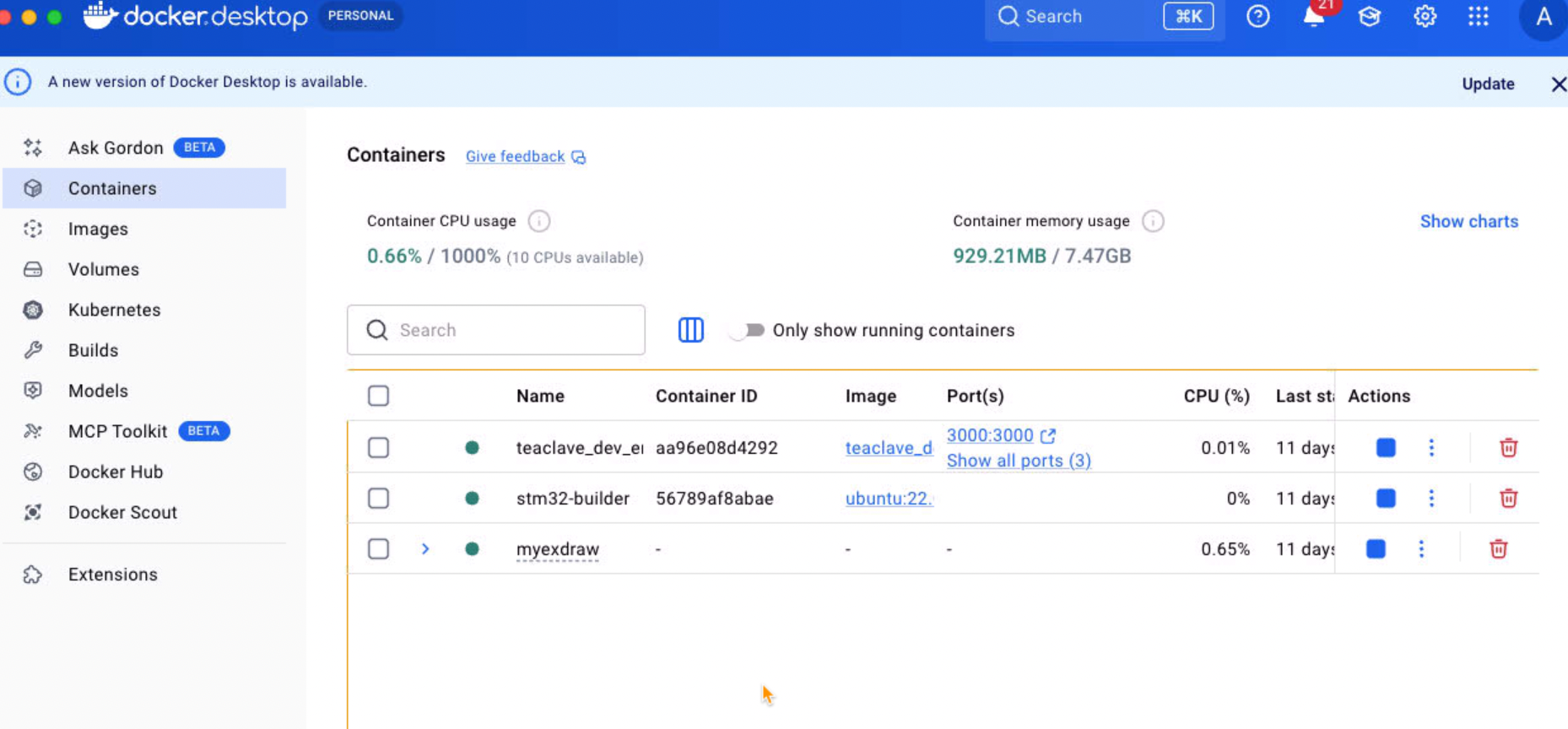This screenshot has height=729, width=1568.
Task: Open Ask Gordon in the sidebar
Action: [x=144, y=148]
